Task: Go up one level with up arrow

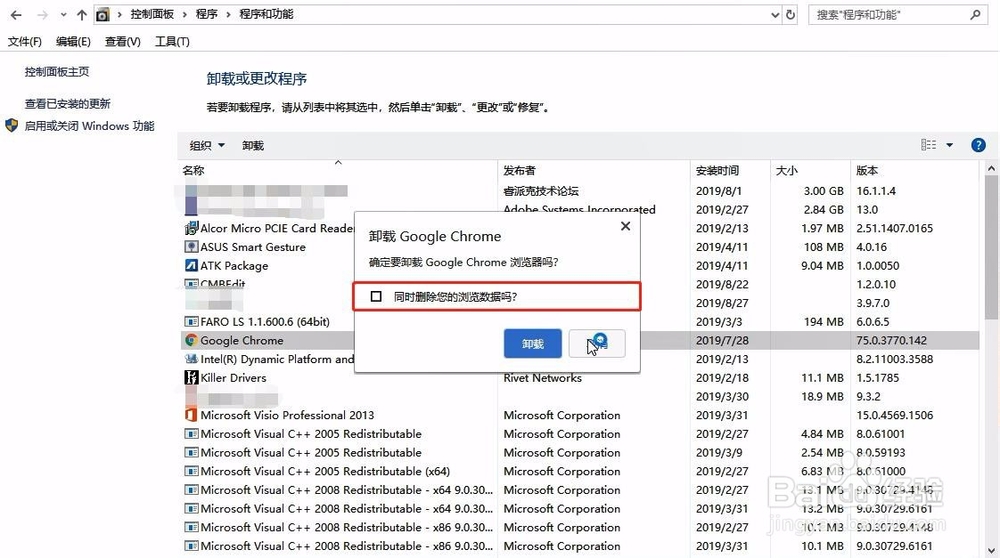Action: coord(82,15)
